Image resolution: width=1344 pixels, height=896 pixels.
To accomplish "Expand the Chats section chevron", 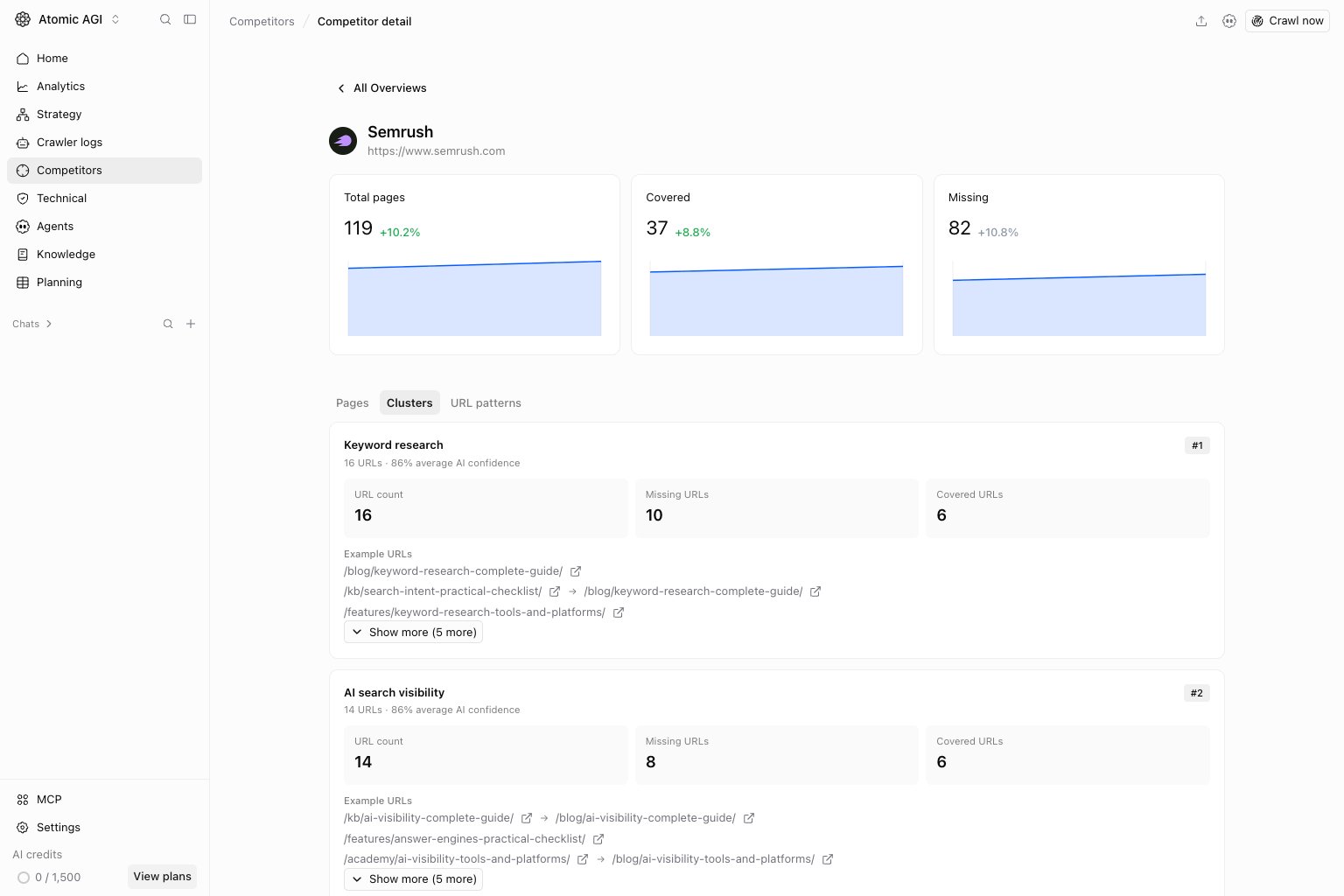I will (x=49, y=324).
